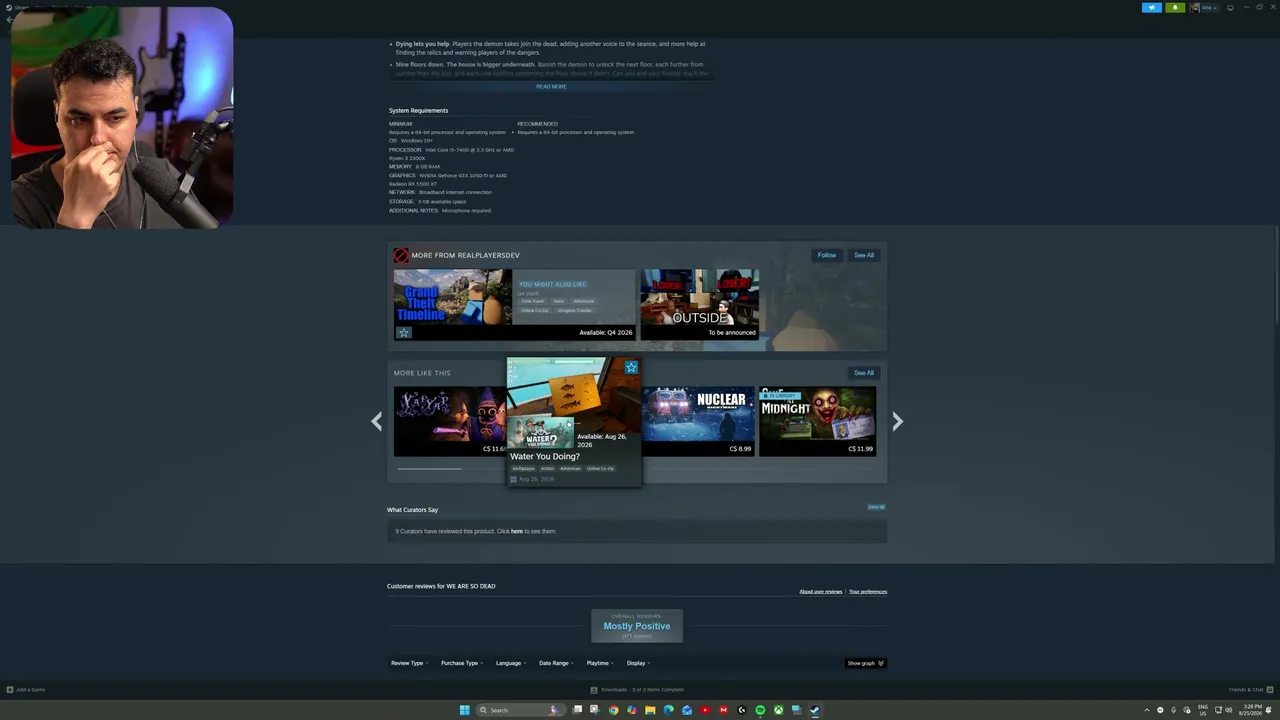The height and width of the screenshot is (720, 1280).
Task: Wishlist Water You Doing? via star icon
Action: (x=631, y=368)
